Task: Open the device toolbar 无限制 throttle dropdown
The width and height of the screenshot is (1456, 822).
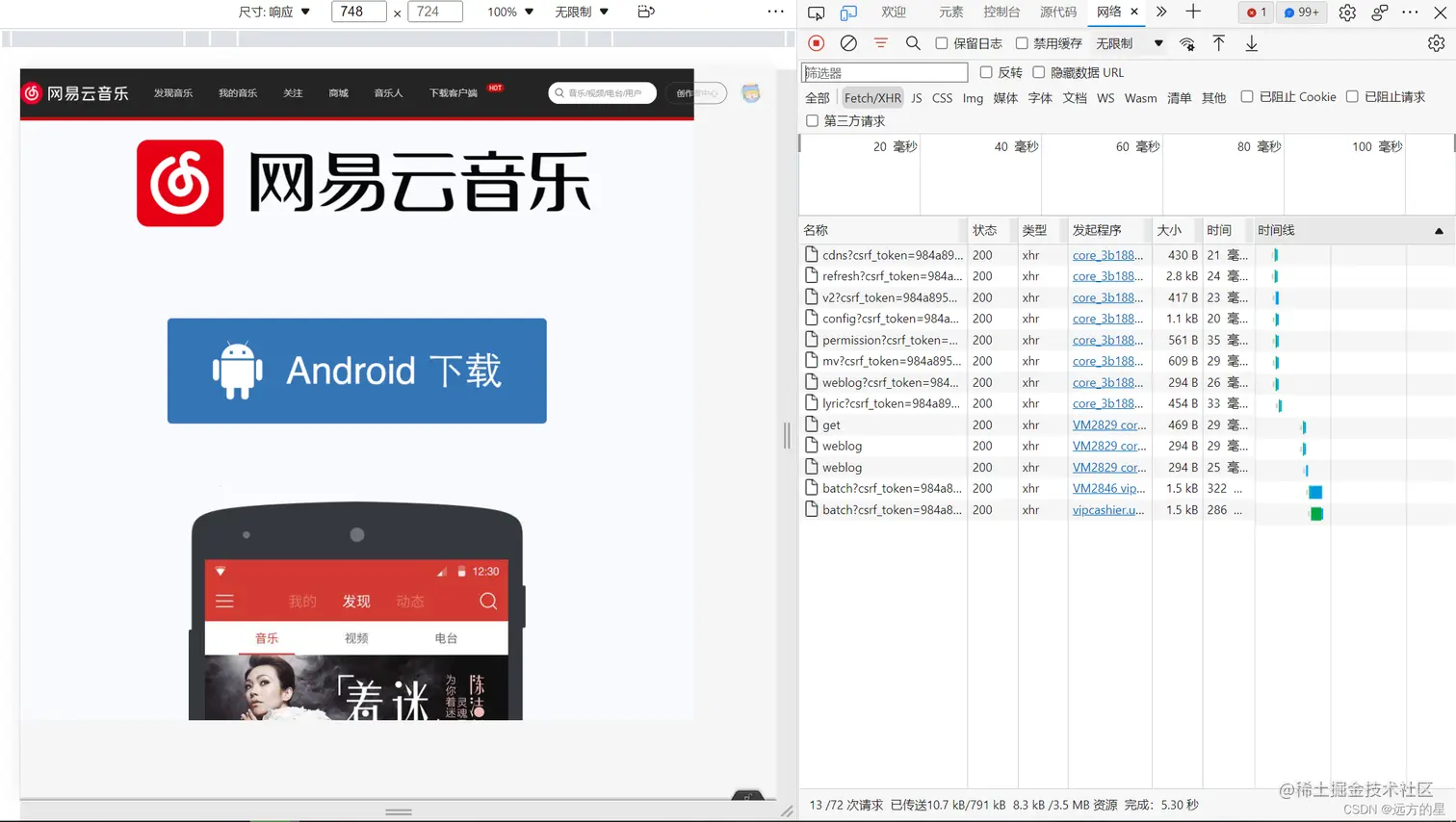Action: (582, 12)
